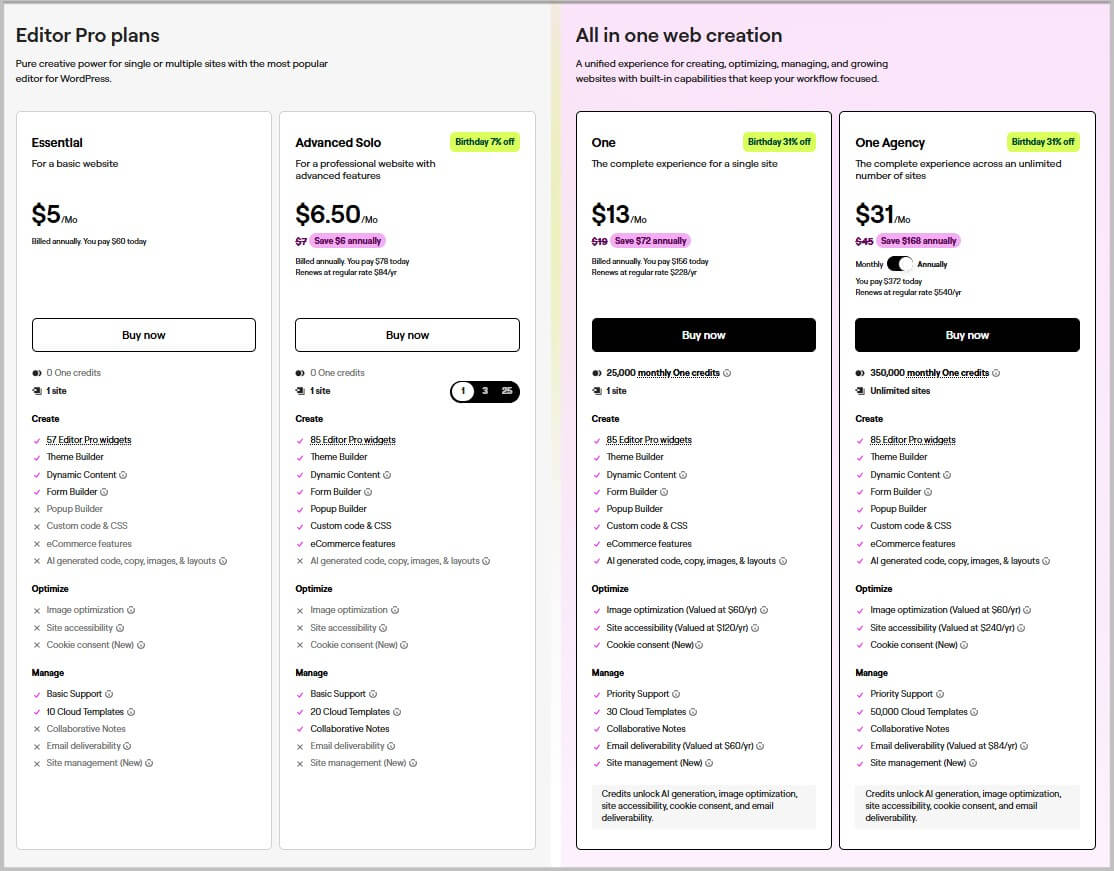Screen dimensions: 1114x871
Task: Click the Save $72 annually badge
Action: click(650, 241)
